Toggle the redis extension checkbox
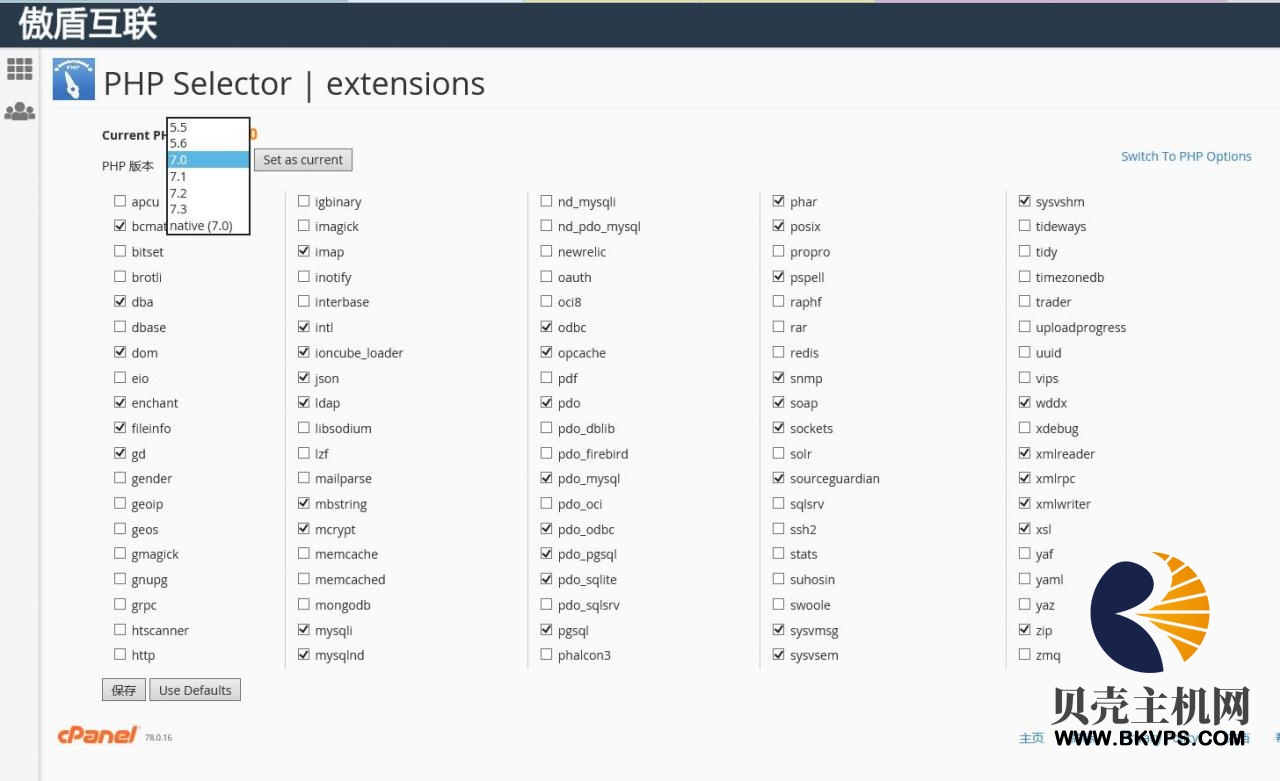This screenshot has width=1280, height=781. point(779,352)
